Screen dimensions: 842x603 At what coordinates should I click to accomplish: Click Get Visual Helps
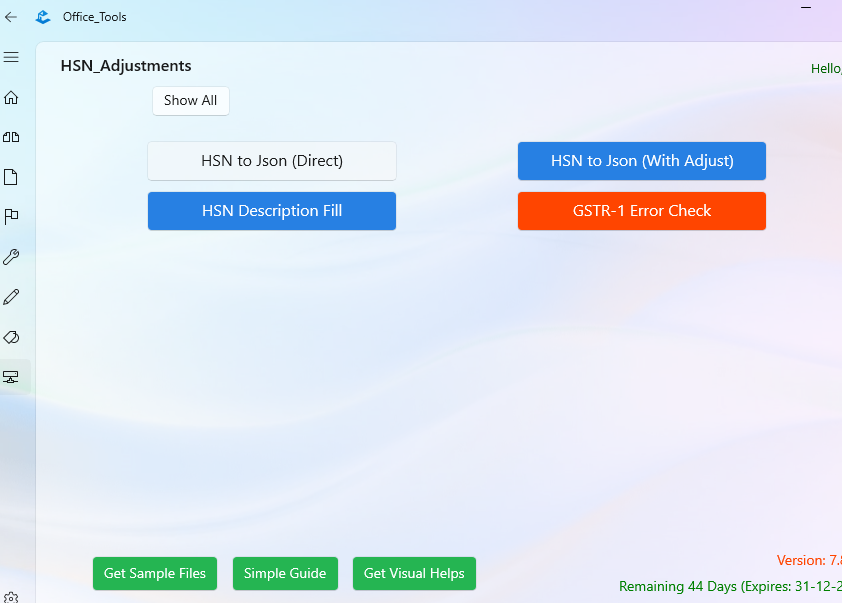point(414,573)
